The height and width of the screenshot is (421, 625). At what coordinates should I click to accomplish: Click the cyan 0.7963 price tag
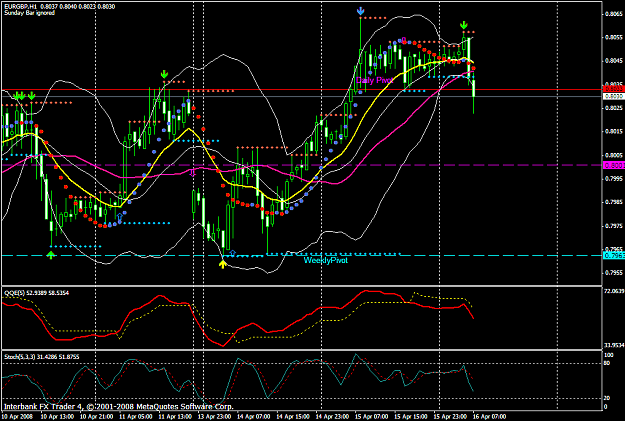(x=614, y=256)
